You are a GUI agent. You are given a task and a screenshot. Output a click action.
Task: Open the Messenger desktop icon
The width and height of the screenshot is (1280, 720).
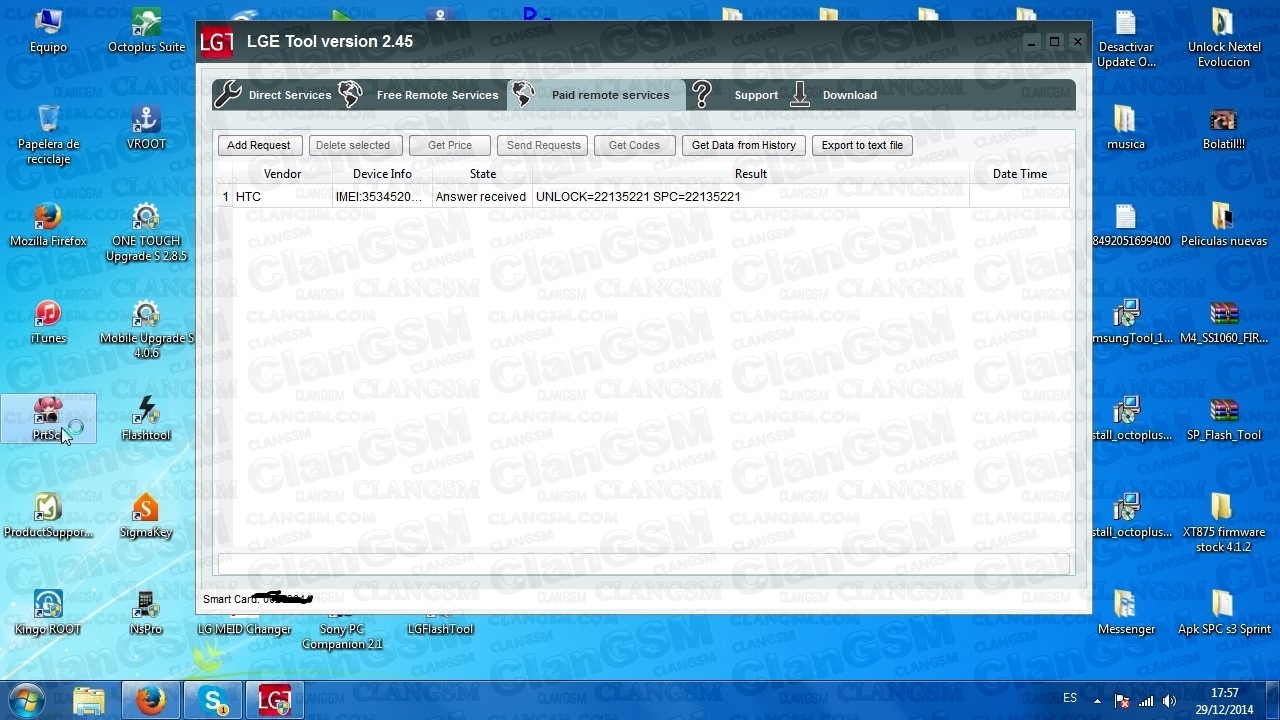pos(1126,613)
